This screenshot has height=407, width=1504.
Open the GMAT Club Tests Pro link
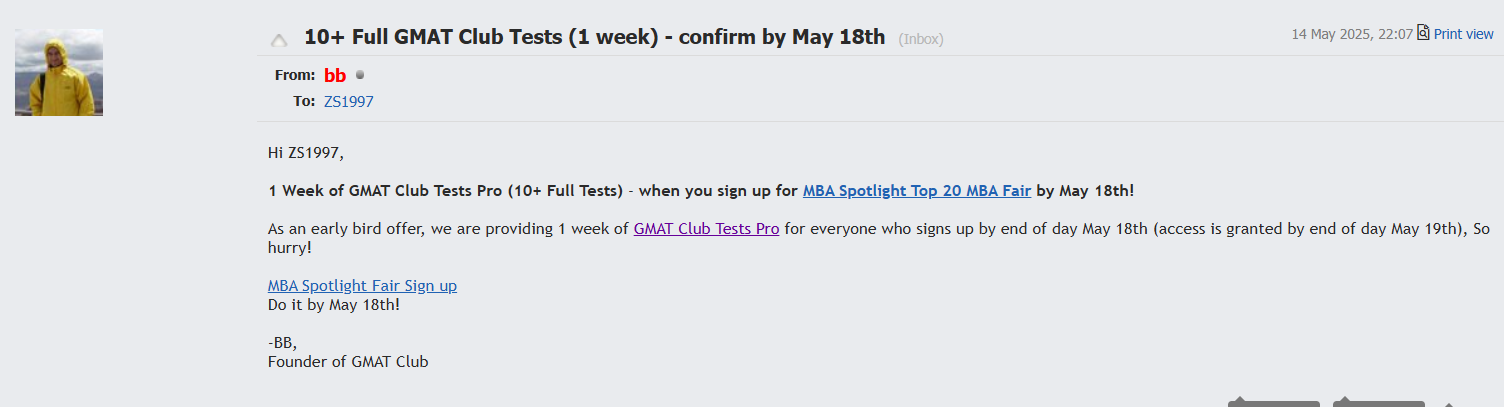pyautogui.click(x=706, y=228)
